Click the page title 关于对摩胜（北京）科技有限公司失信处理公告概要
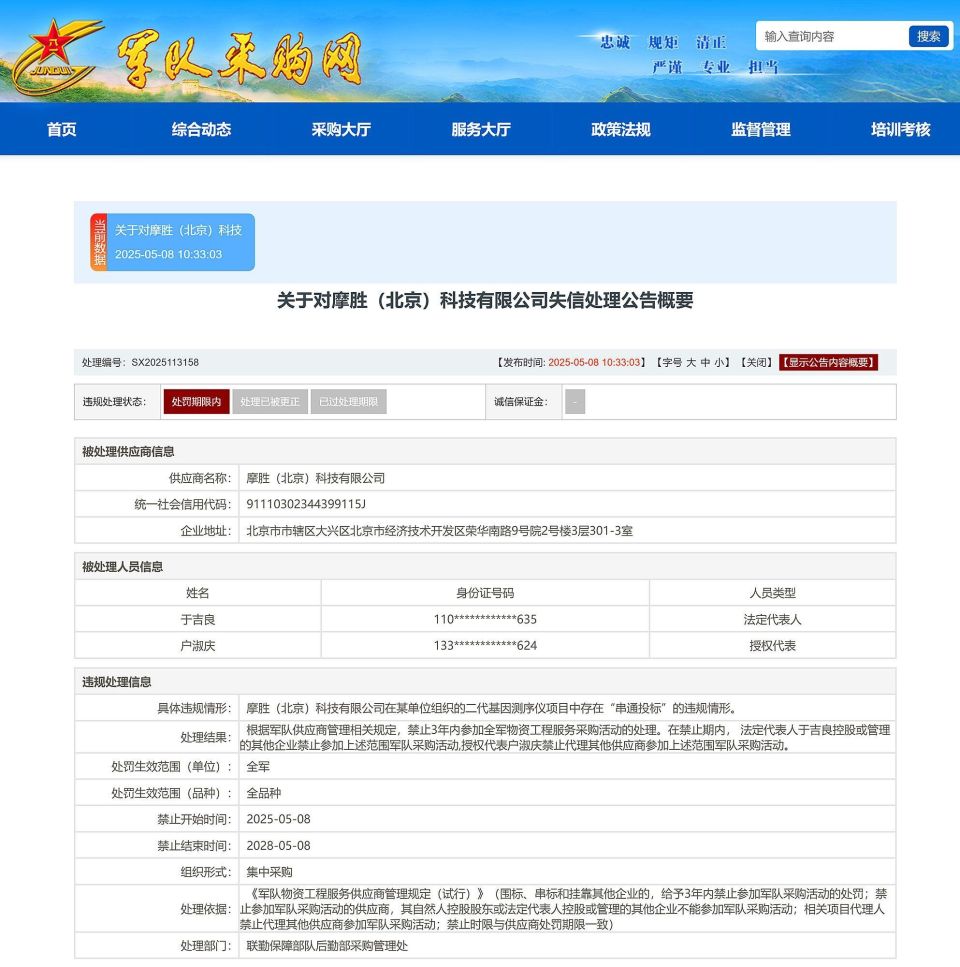The width and height of the screenshot is (960, 967). 485,300
